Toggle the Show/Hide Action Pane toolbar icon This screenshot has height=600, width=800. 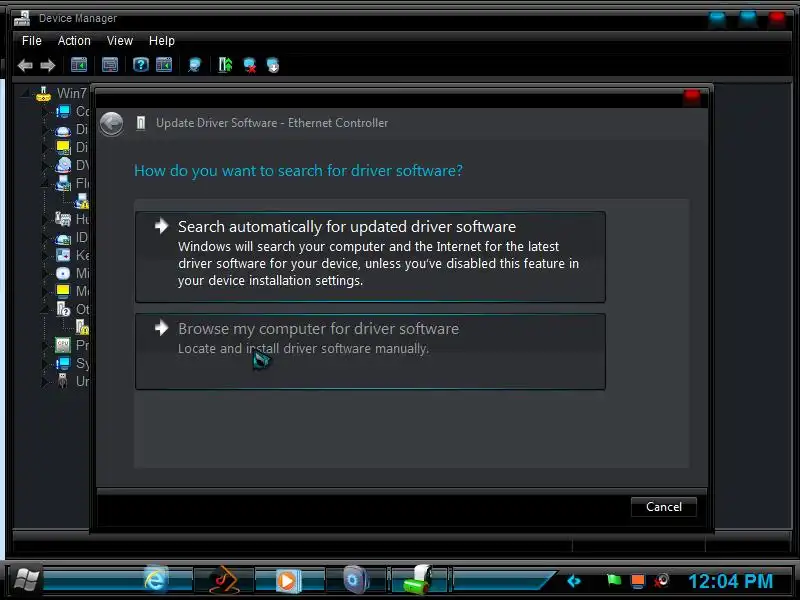(164, 65)
